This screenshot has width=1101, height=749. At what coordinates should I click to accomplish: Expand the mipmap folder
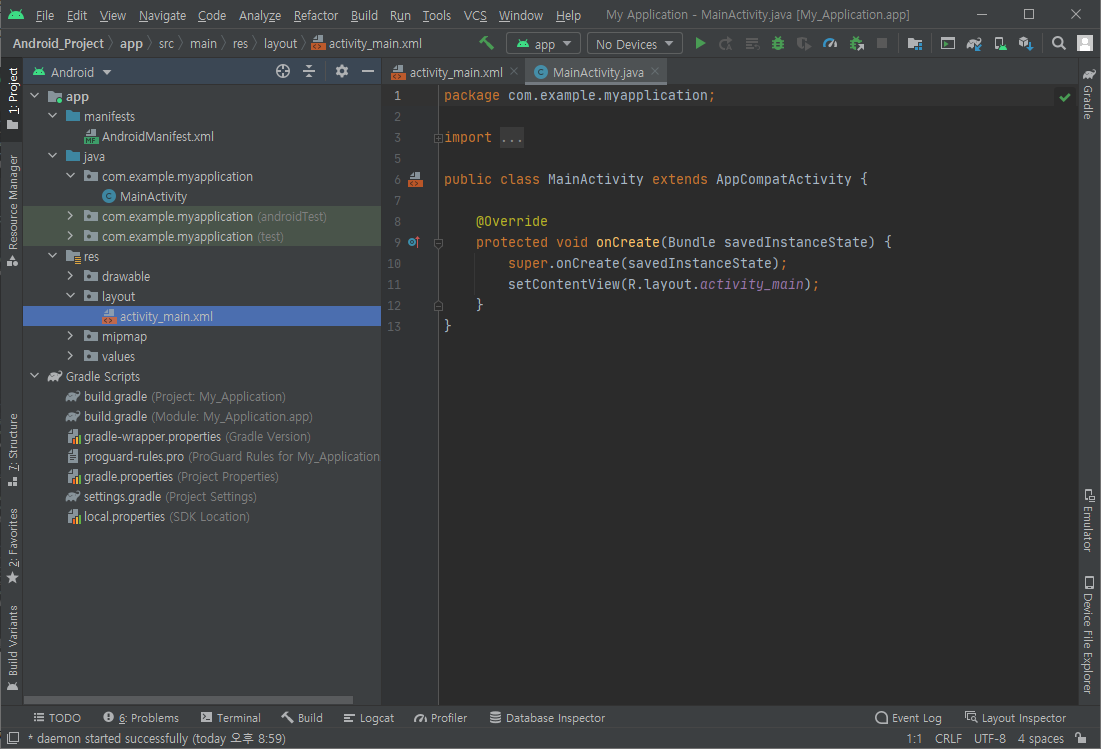70,336
